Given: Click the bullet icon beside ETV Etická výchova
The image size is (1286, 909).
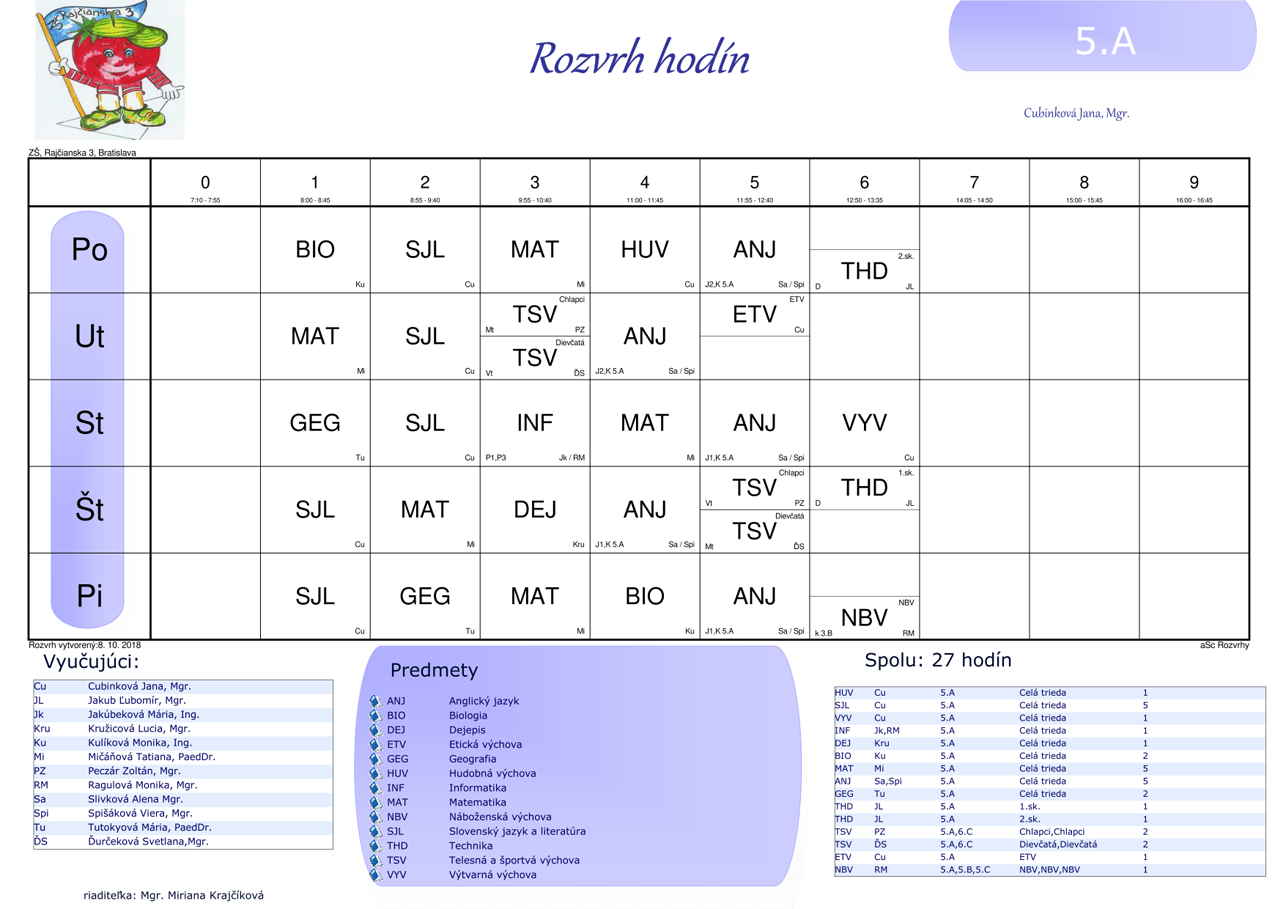Looking at the screenshot, I should (376, 745).
